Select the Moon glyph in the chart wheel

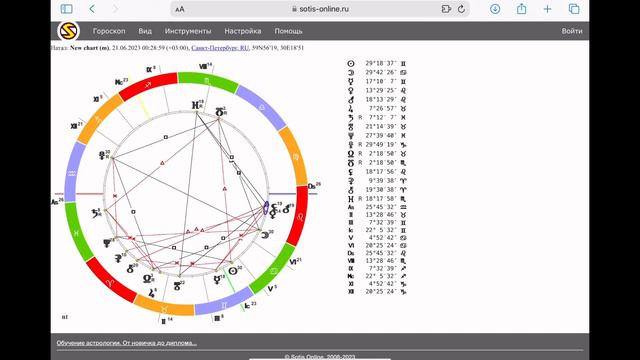[265, 235]
